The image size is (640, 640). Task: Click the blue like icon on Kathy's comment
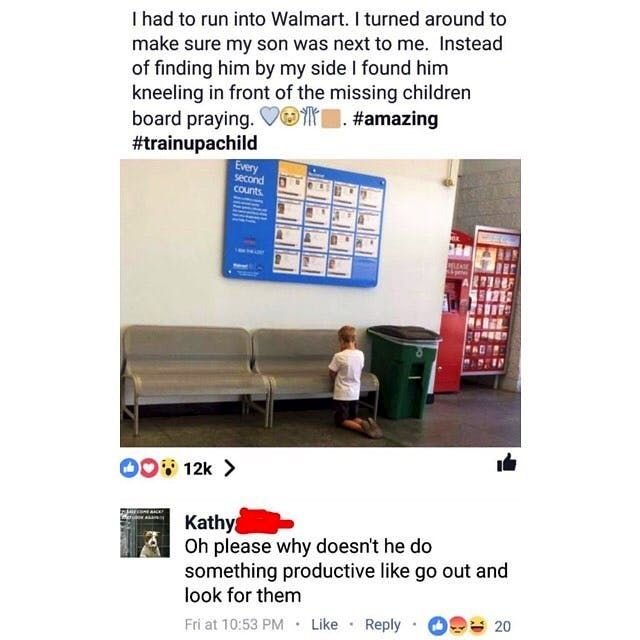coord(436,626)
